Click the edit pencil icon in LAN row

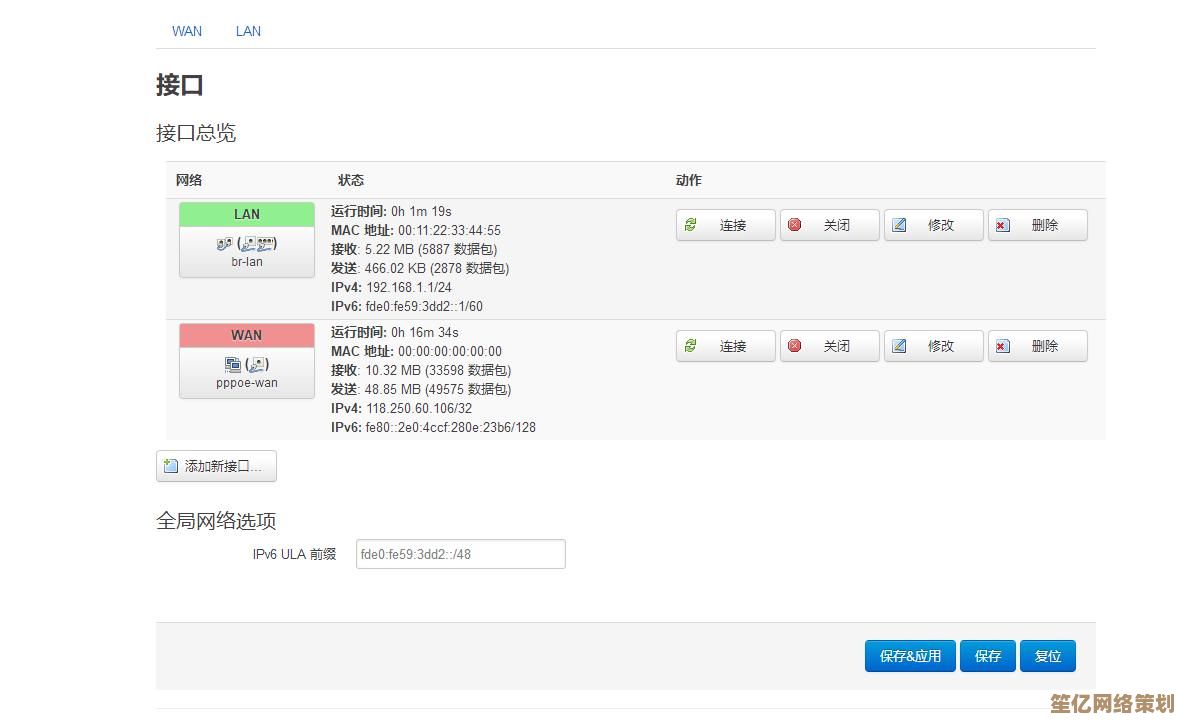pyautogui.click(x=899, y=225)
